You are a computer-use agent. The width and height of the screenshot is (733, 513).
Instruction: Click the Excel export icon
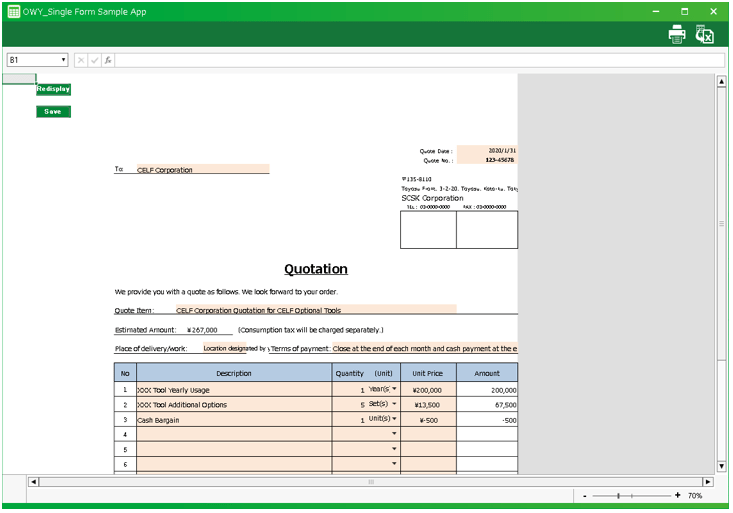click(x=705, y=35)
